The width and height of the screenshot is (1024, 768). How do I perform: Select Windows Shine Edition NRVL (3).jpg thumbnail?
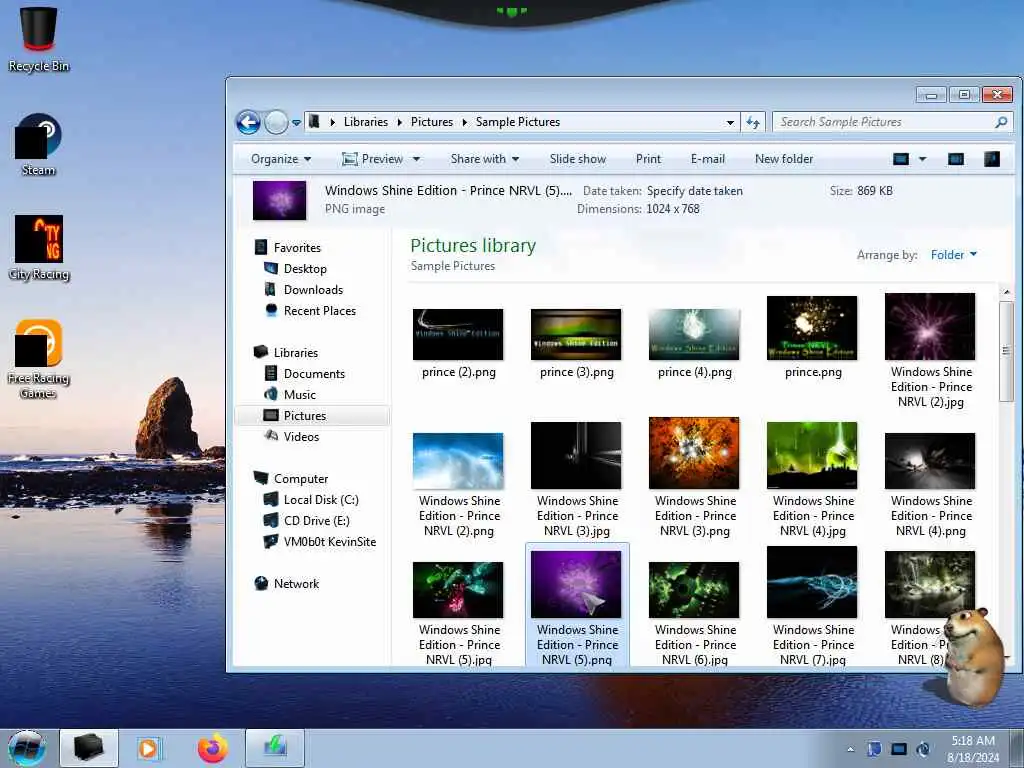(x=576, y=455)
